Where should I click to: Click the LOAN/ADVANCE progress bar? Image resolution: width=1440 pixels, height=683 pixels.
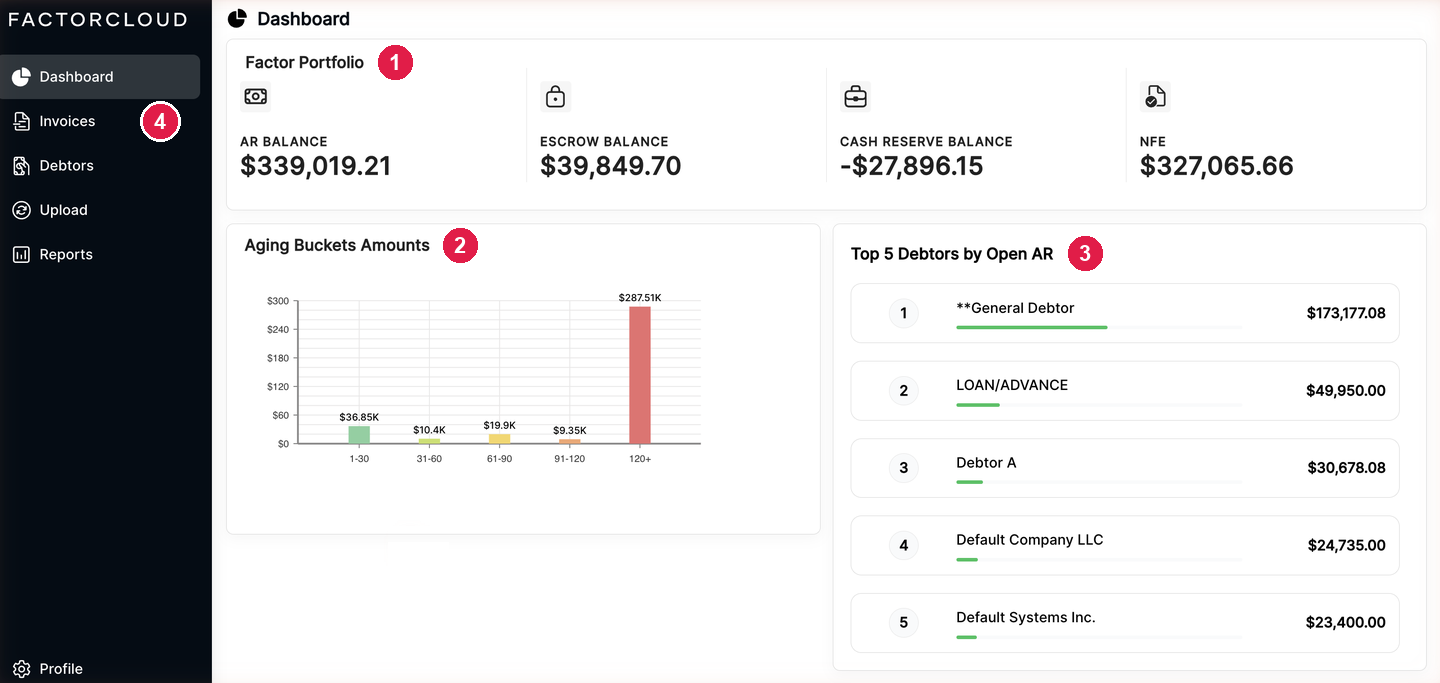pos(1099,405)
